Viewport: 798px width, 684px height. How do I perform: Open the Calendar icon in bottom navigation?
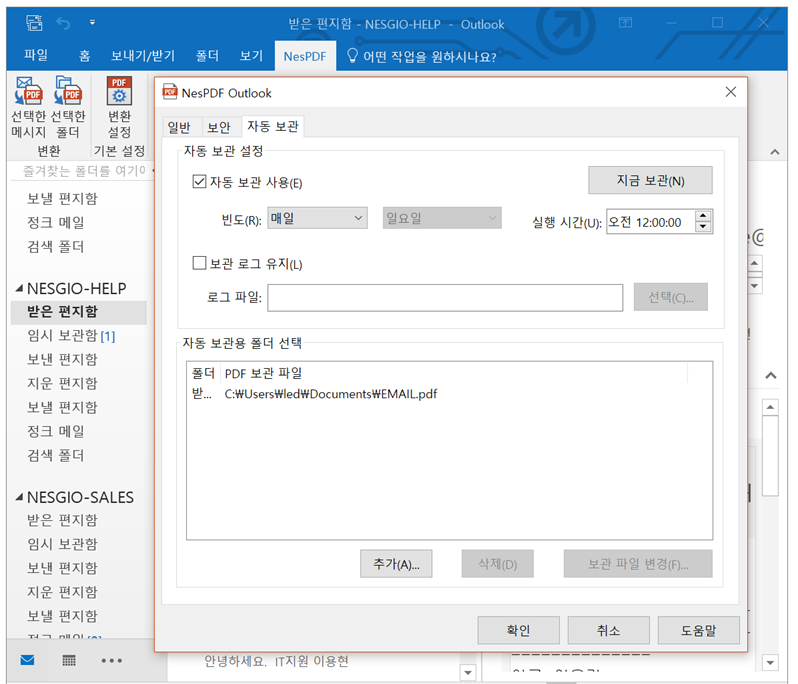[69, 660]
